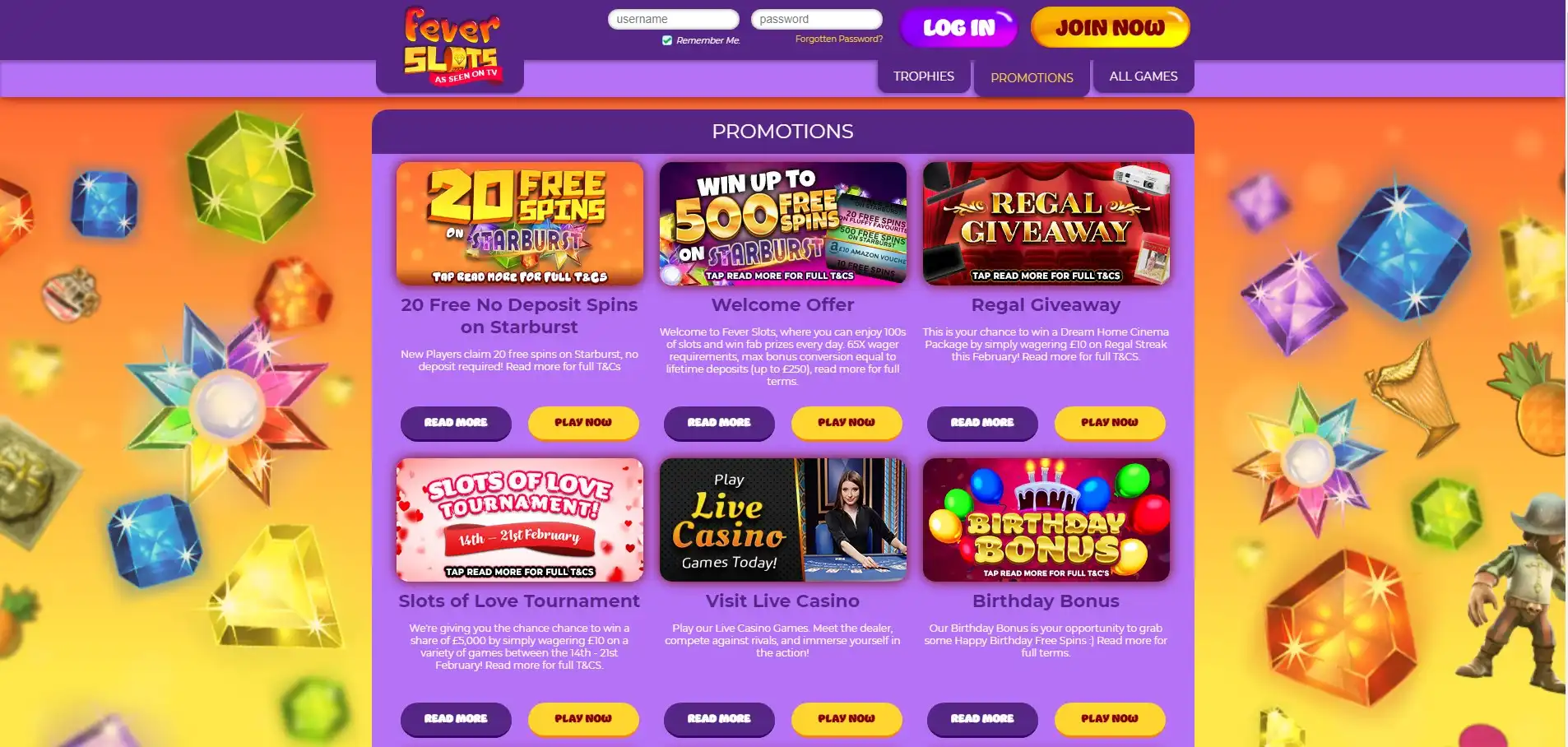Image resolution: width=1568 pixels, height=747 pixels.
Task: Play now under Visit Live Casino
Action: [846, 719]
